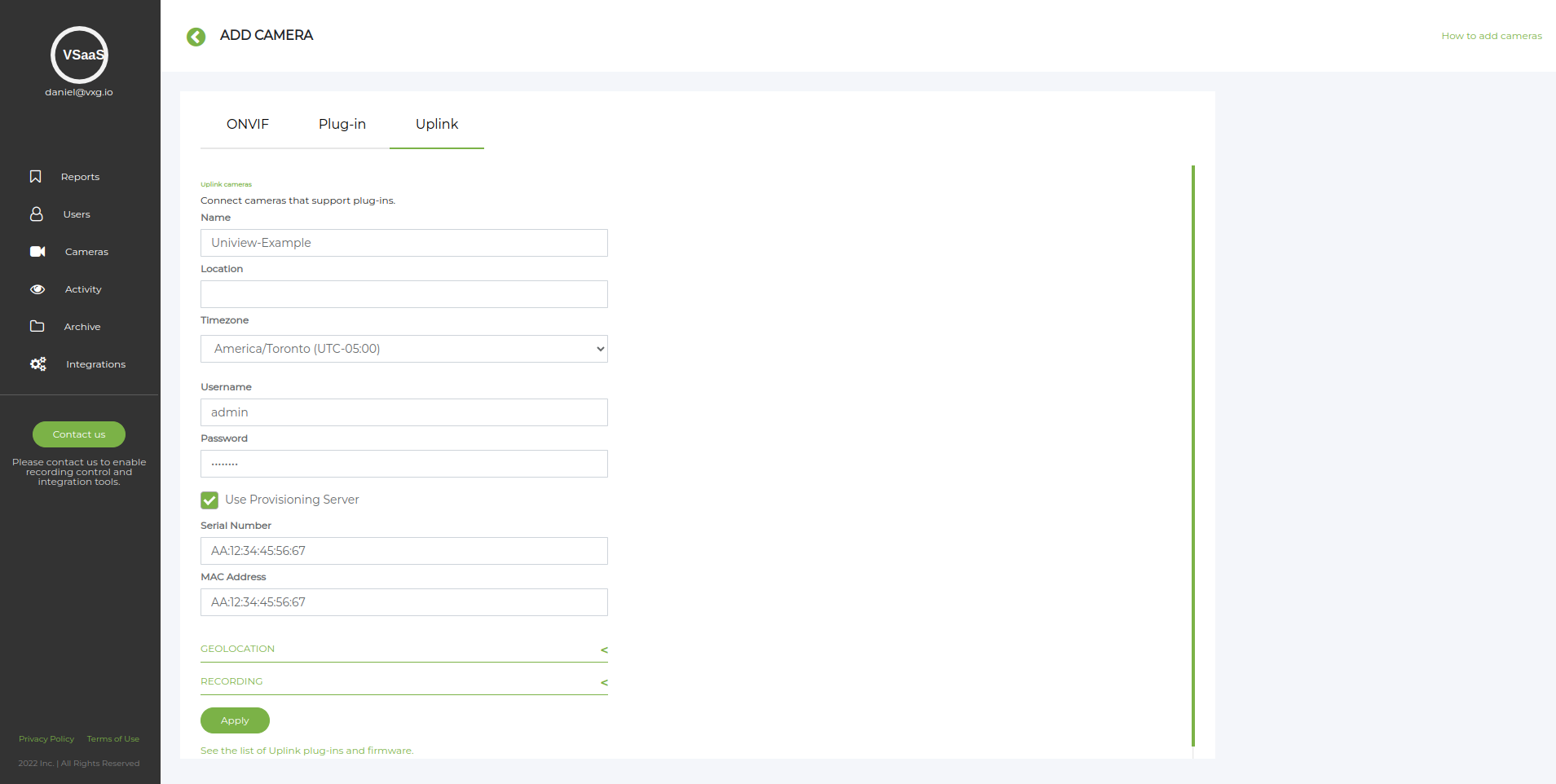Click the Activity eye icon
The height and width of the screenshot is (784, 1556).
coord(37,289)
